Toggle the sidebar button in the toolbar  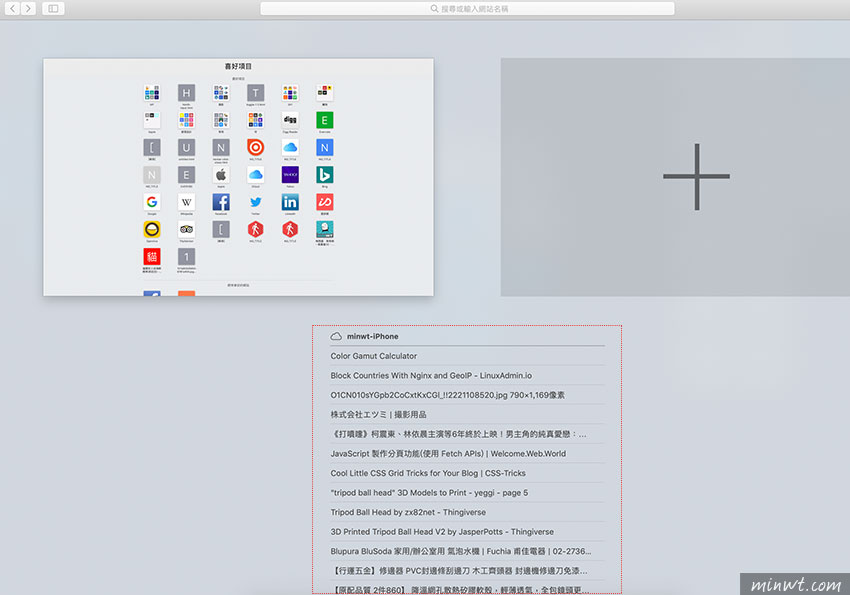tap(53, 9)
